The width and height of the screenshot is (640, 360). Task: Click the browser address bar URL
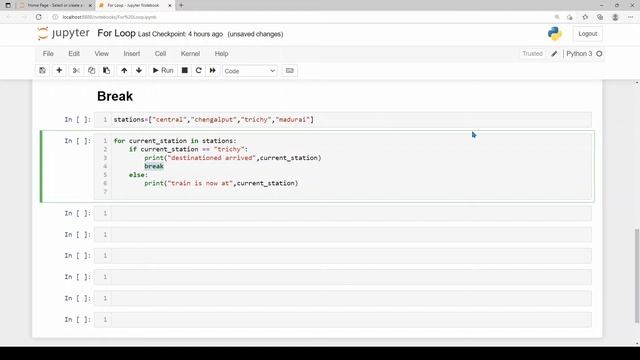pos(109,17)
